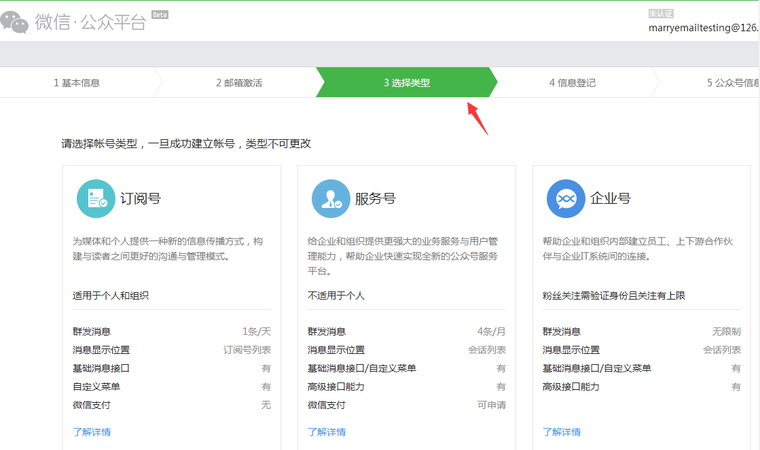Click 自定义菜单 row in 订阅号 card

click(x=172, y=387)
